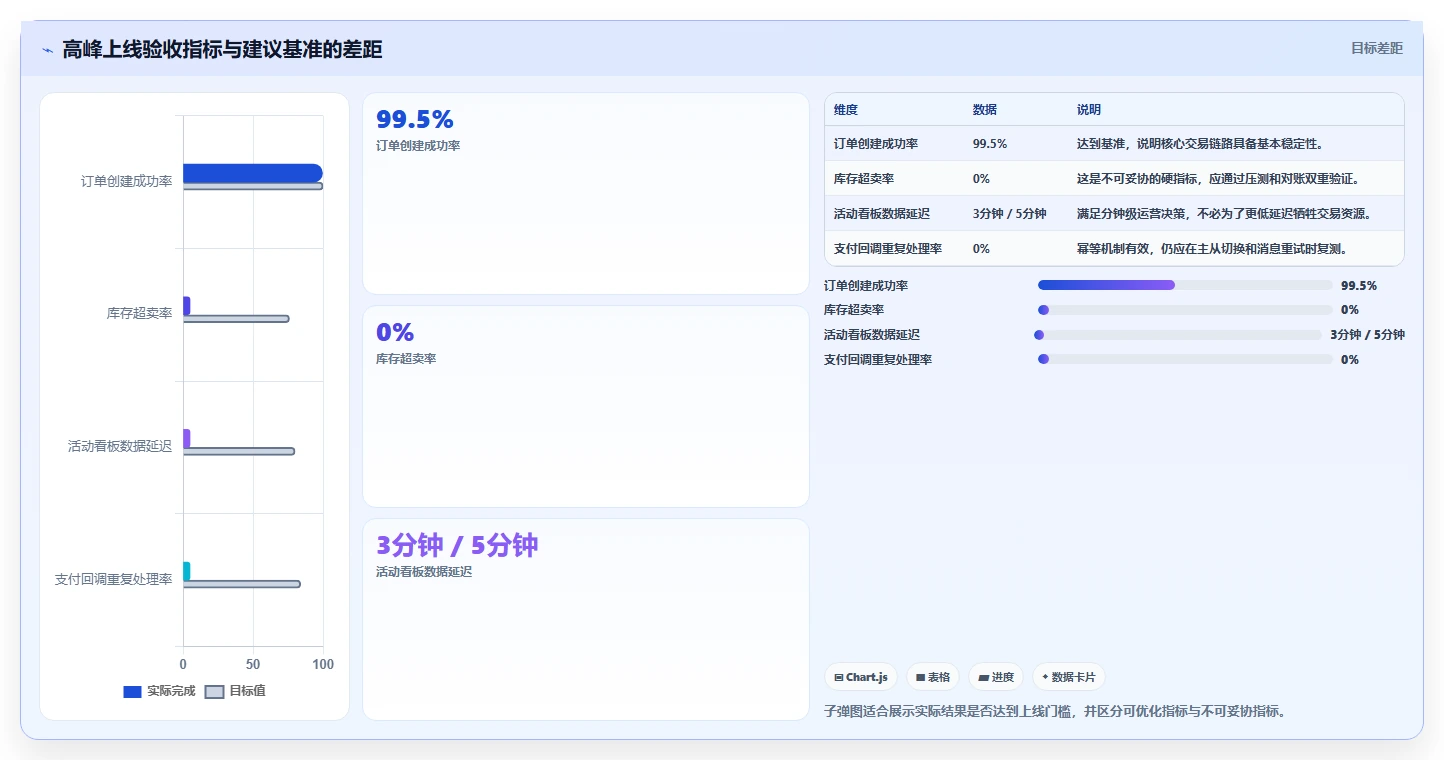Click the 库存超卖率 caption under the 0% card
Viewport: 1444px width, 760px height.
[x=406, y=359]
